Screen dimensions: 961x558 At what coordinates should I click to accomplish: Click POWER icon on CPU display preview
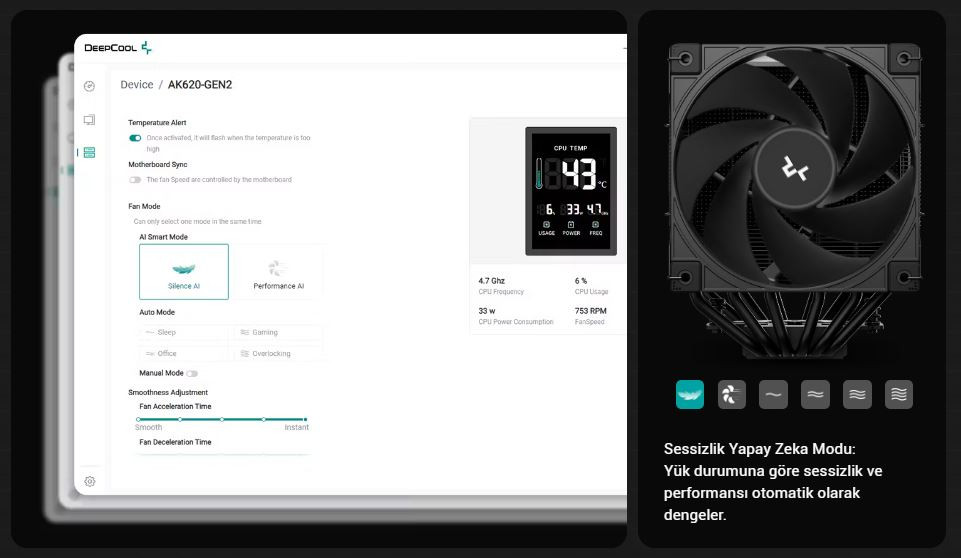point(571,225)
